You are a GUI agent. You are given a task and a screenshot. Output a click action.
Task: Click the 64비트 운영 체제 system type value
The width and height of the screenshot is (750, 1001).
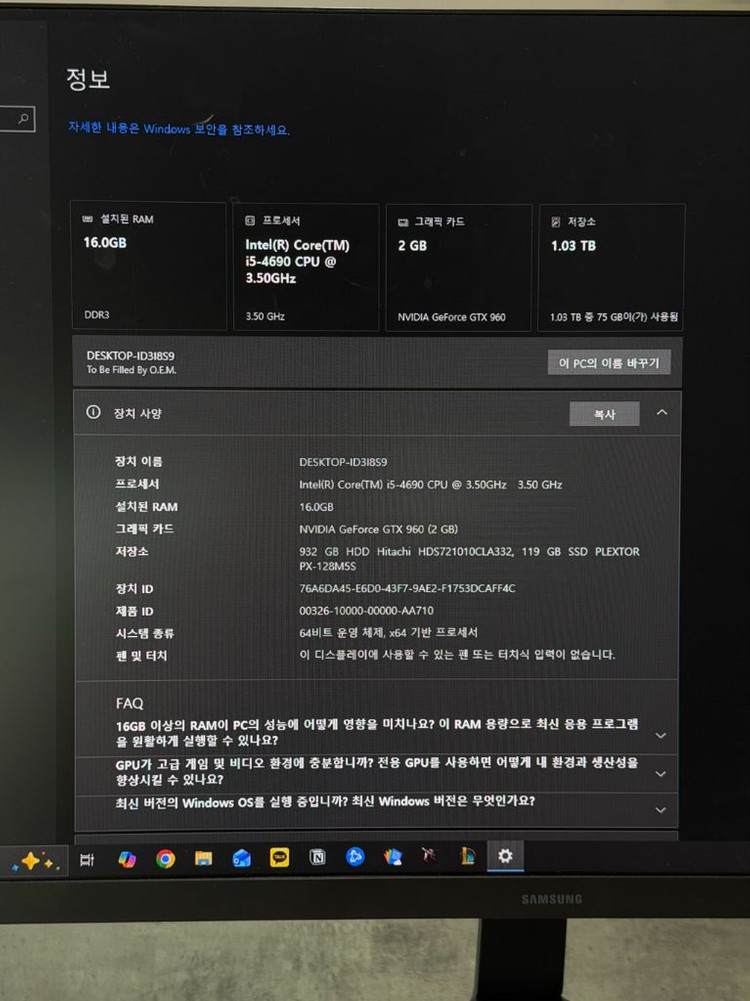(388, 633)
